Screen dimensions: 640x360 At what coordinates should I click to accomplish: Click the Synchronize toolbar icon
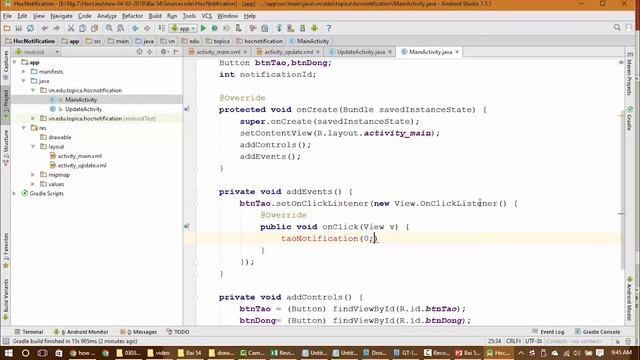pos(31,28)
